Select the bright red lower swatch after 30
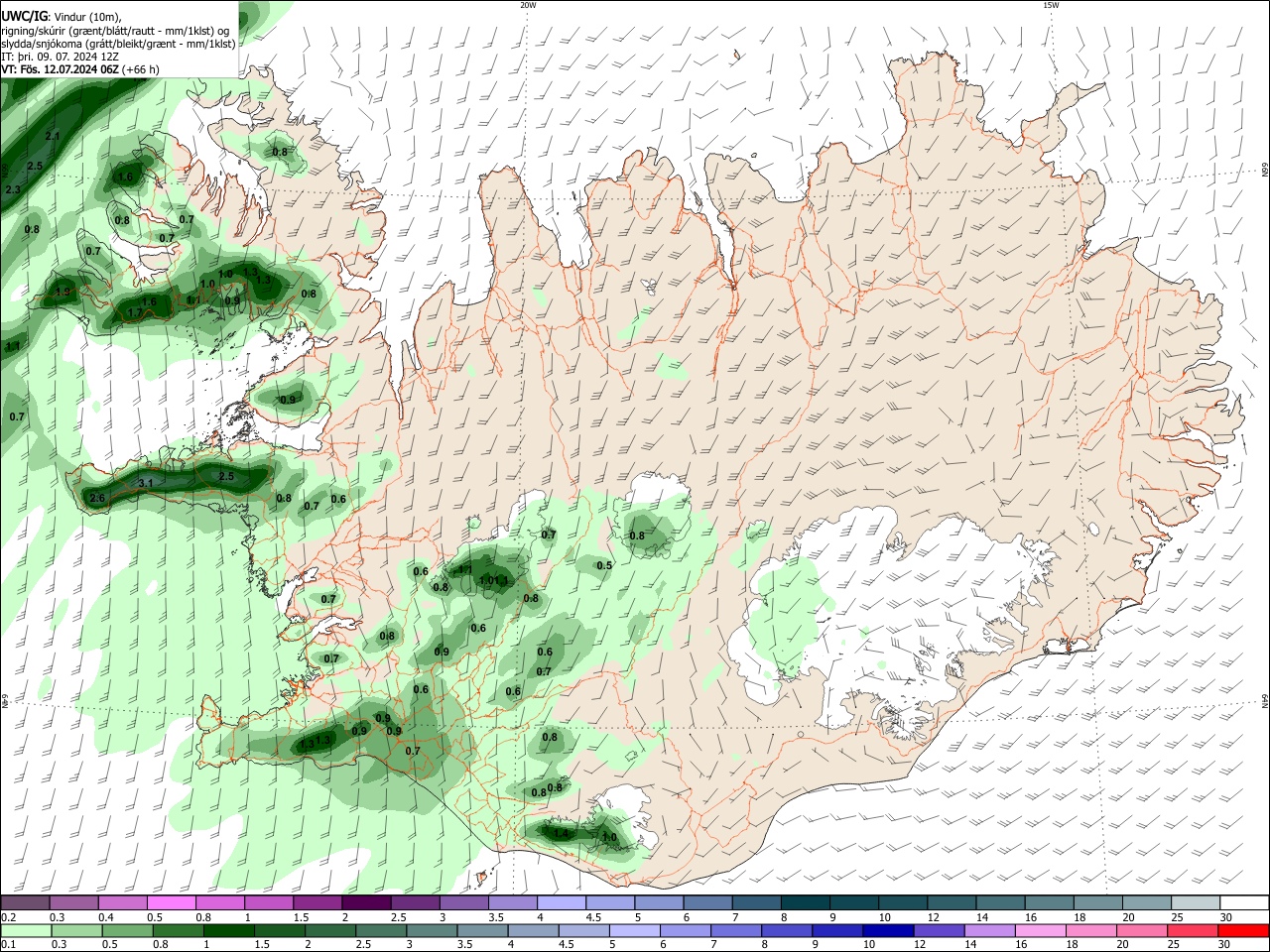The width and height of the screenshot is (1270, 952). pos(1243,930)
